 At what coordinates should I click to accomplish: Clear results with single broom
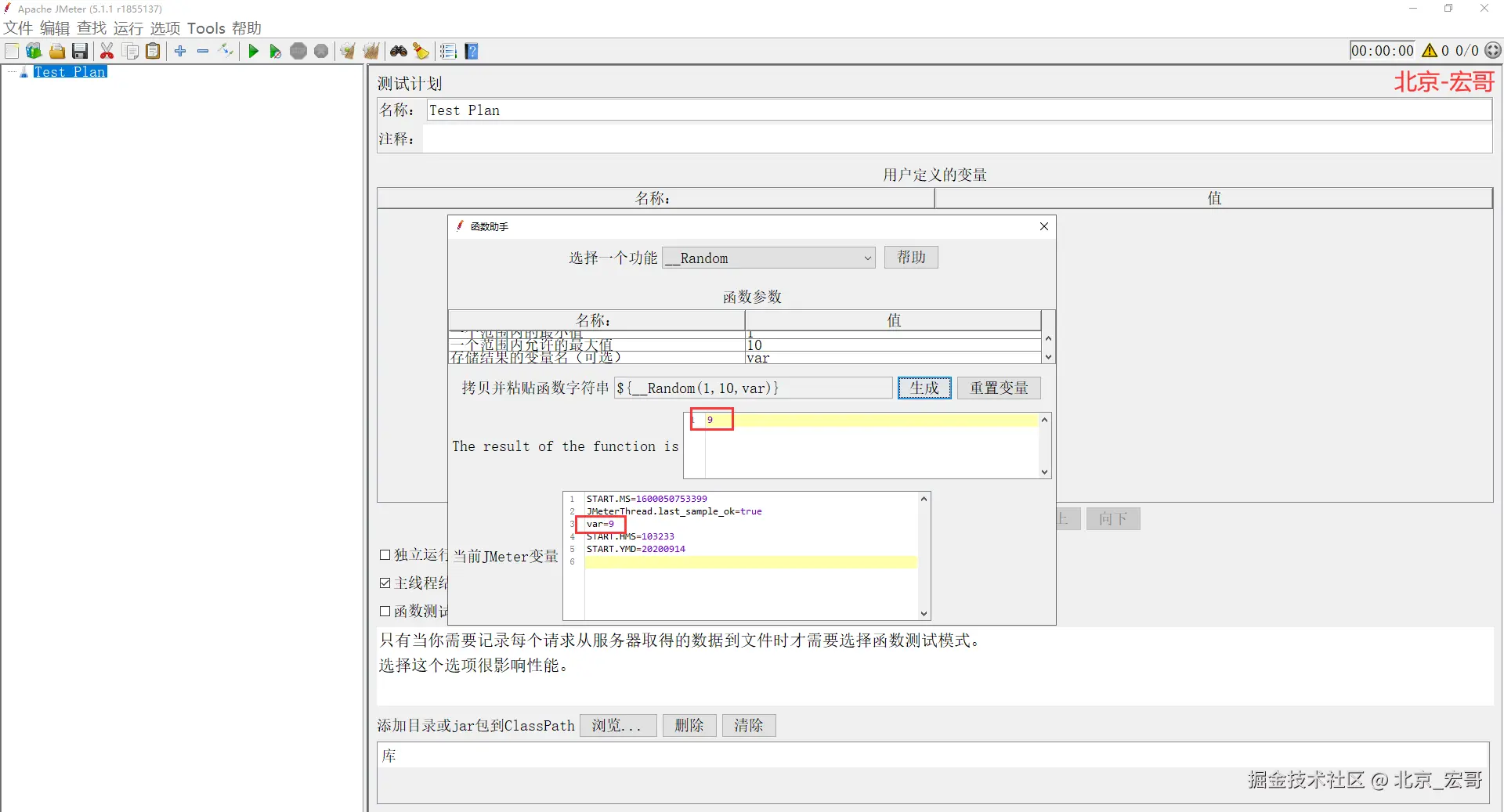tap(348, 51)
